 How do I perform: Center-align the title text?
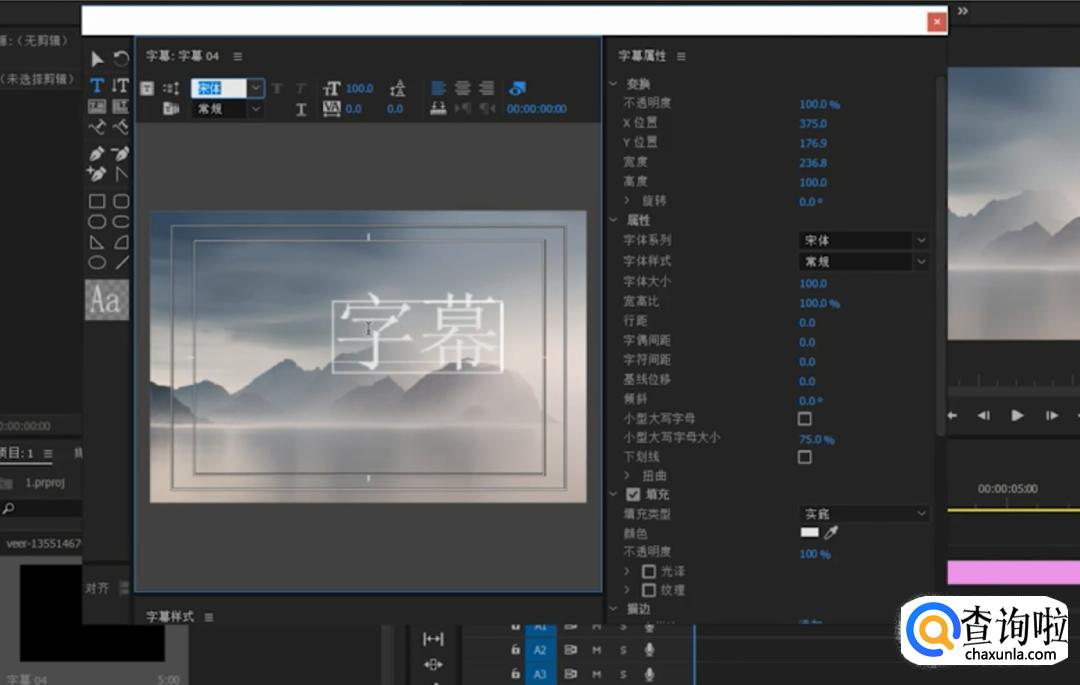click(x=462, y=88)
